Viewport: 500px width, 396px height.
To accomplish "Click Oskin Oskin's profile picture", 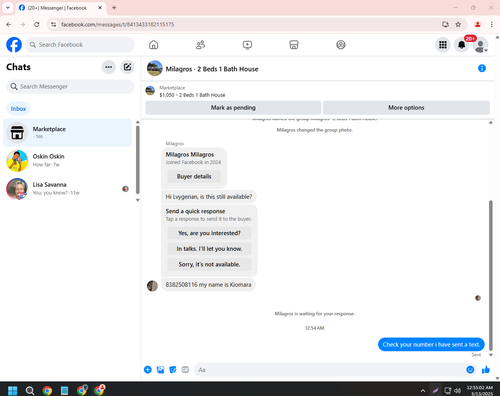I will [17, 161].
